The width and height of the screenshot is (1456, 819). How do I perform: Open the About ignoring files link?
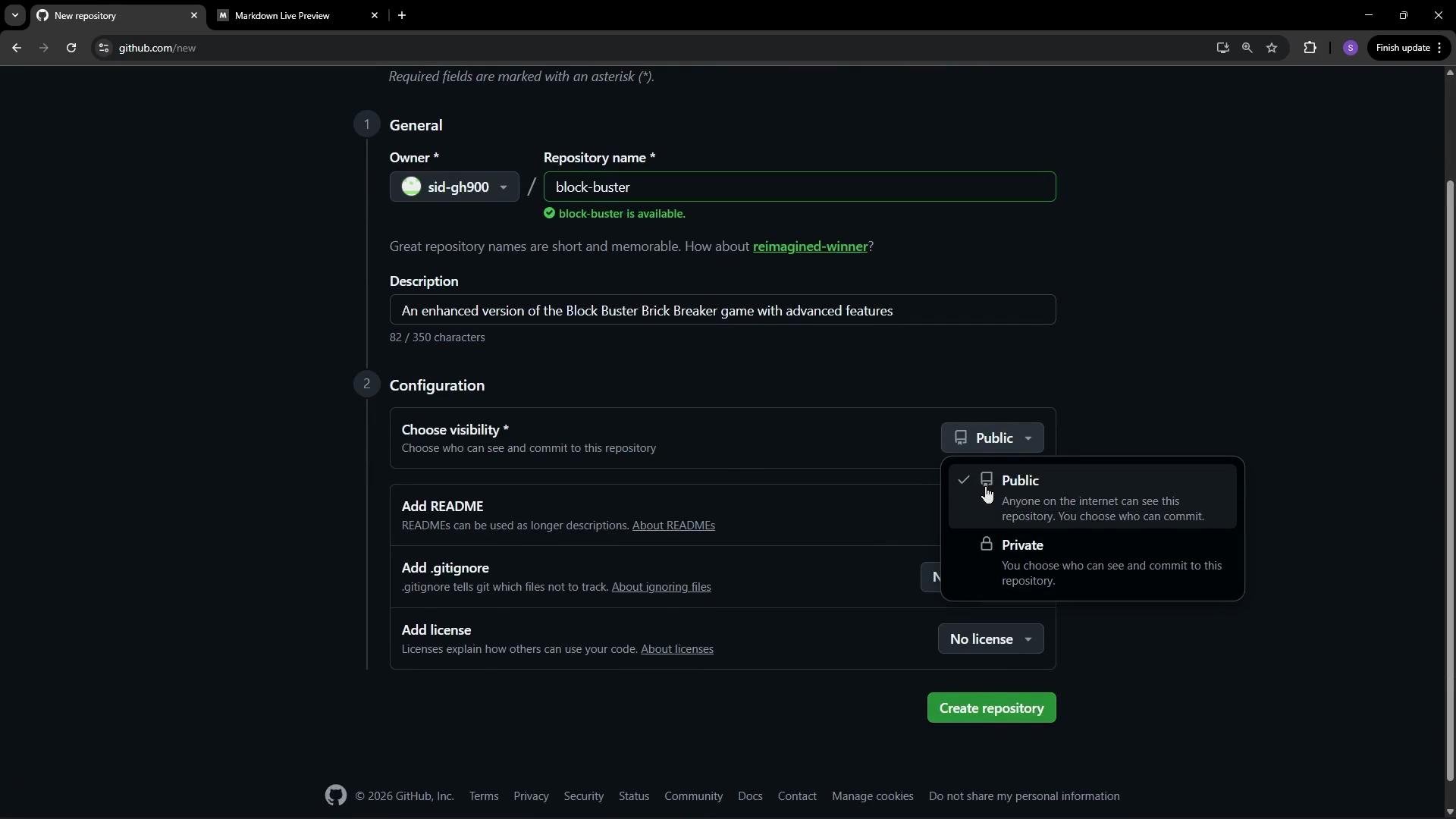coord(661,587)
